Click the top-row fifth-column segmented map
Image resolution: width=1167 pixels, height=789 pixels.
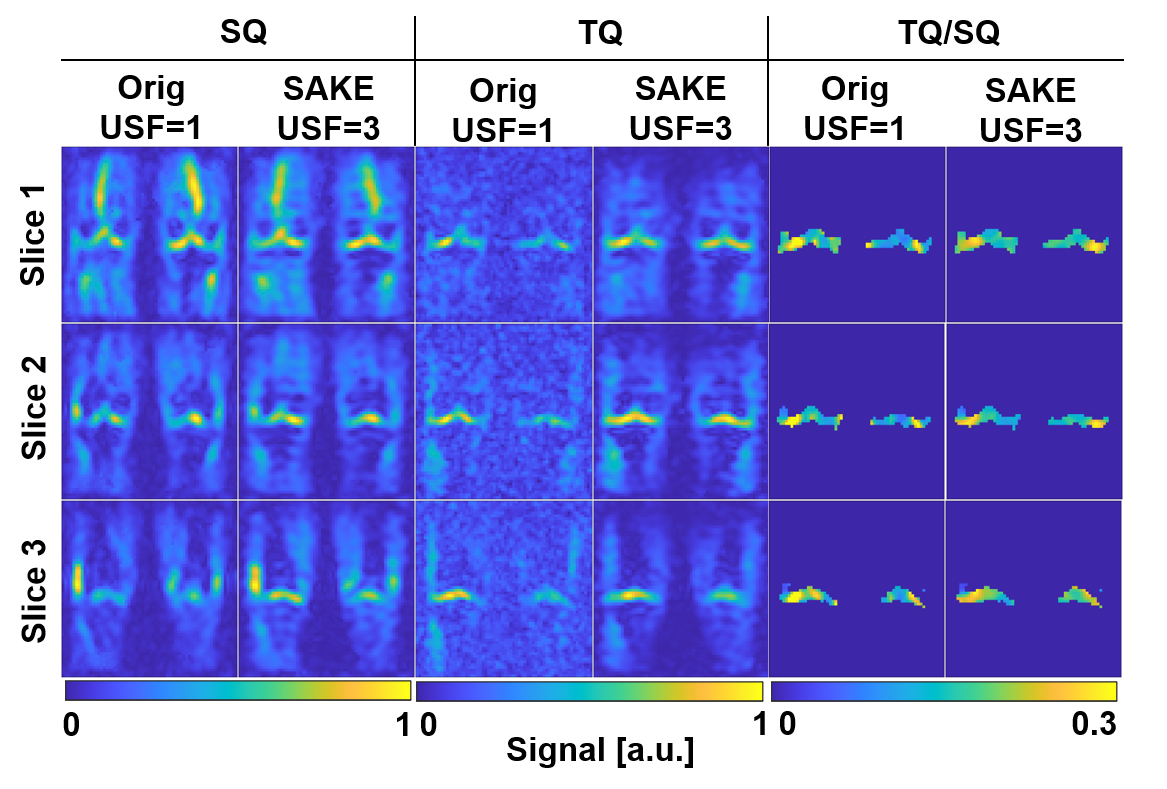click(x=857, y=234)
